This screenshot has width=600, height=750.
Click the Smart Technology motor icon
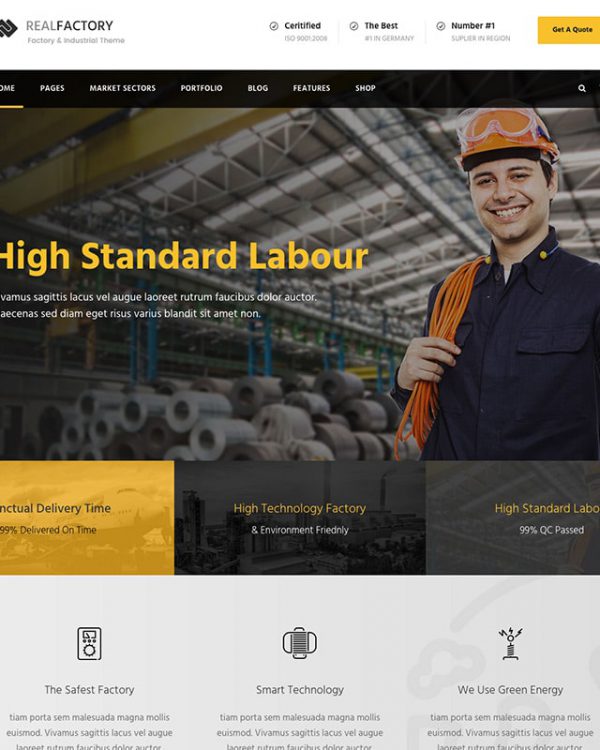(x=300, y=643)
